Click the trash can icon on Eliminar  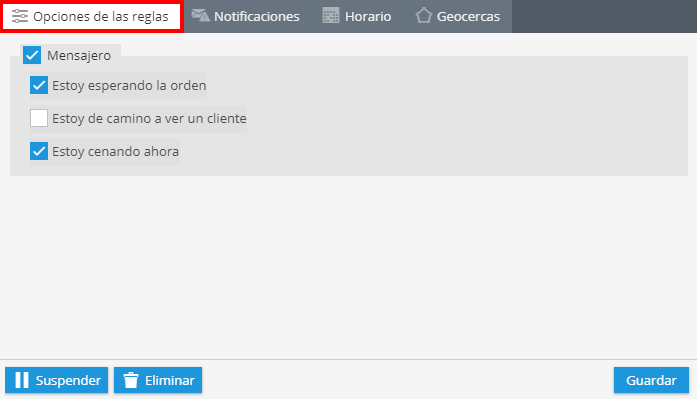131,380
